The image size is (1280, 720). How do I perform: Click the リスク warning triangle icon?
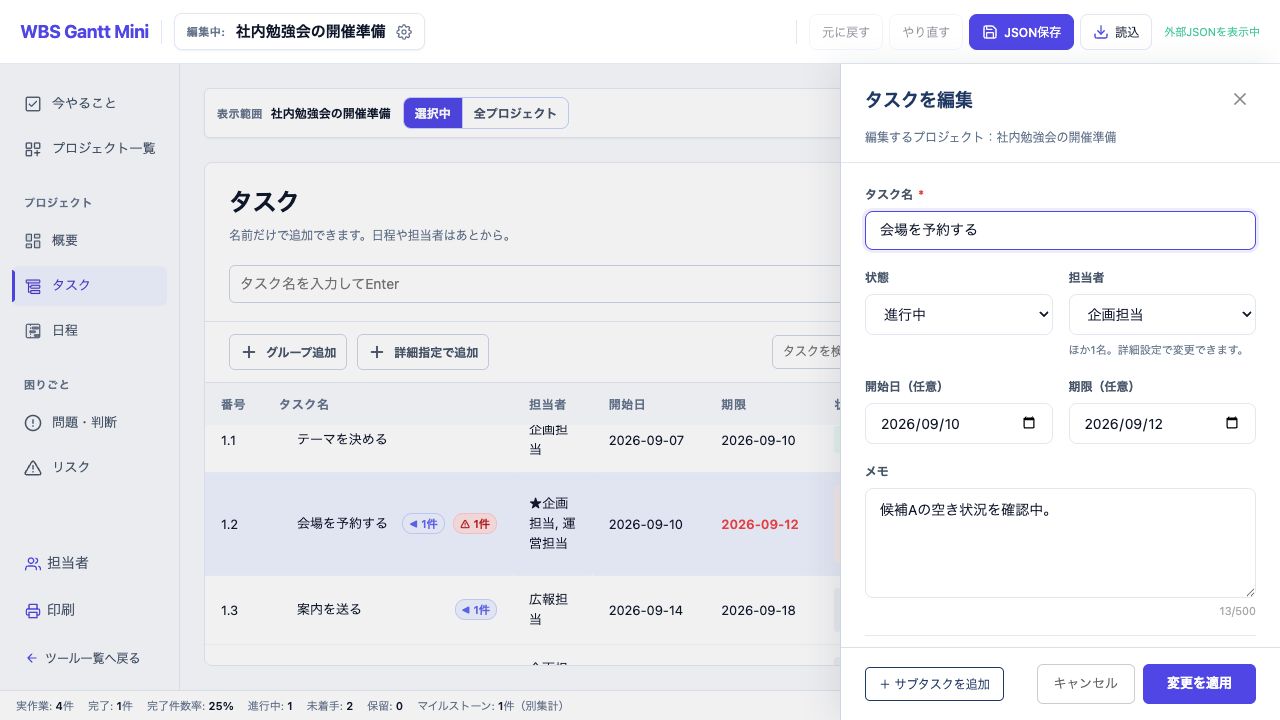point(33,467)
